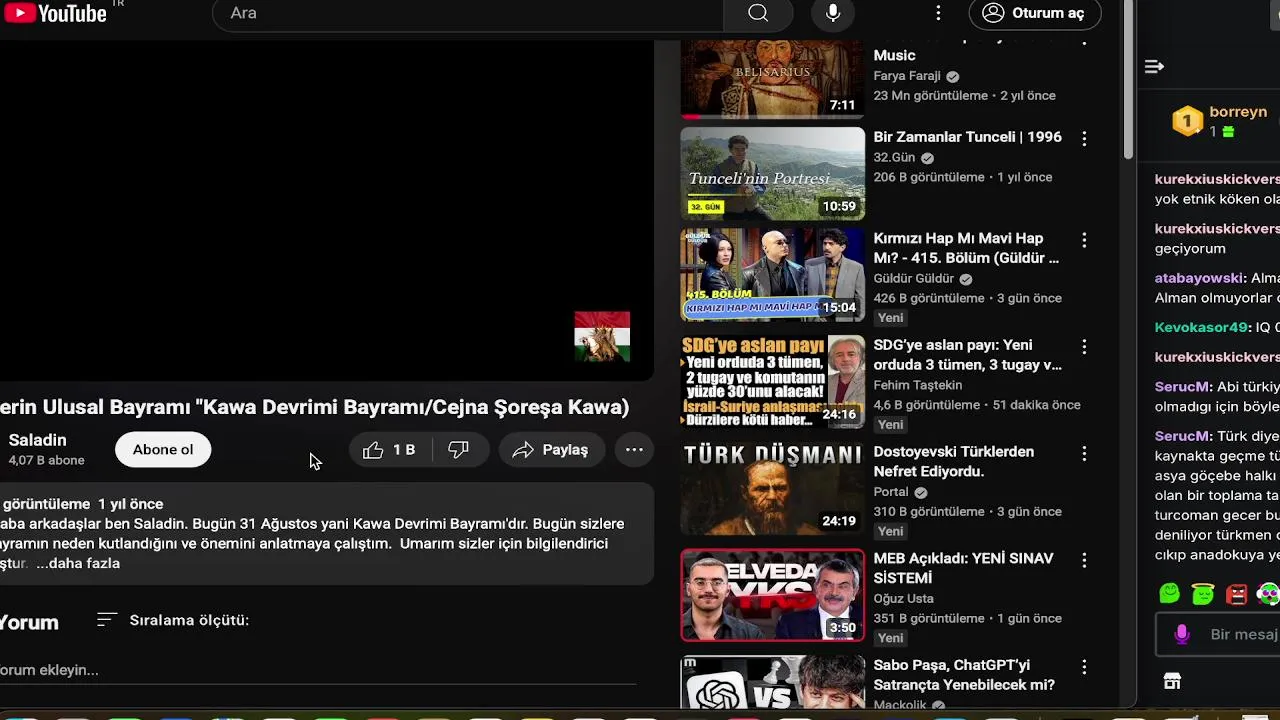Viewport: 1280px width, 720px height.
Task: Click the flag watermark on the video
Action: pyautogui.click(x=602, y=337)
